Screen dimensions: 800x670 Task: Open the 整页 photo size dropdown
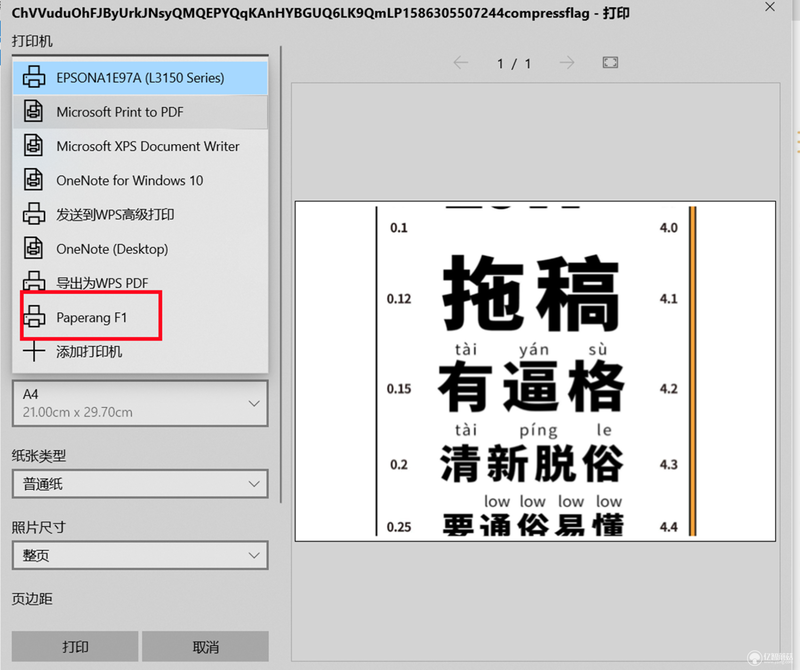[140, 555]
